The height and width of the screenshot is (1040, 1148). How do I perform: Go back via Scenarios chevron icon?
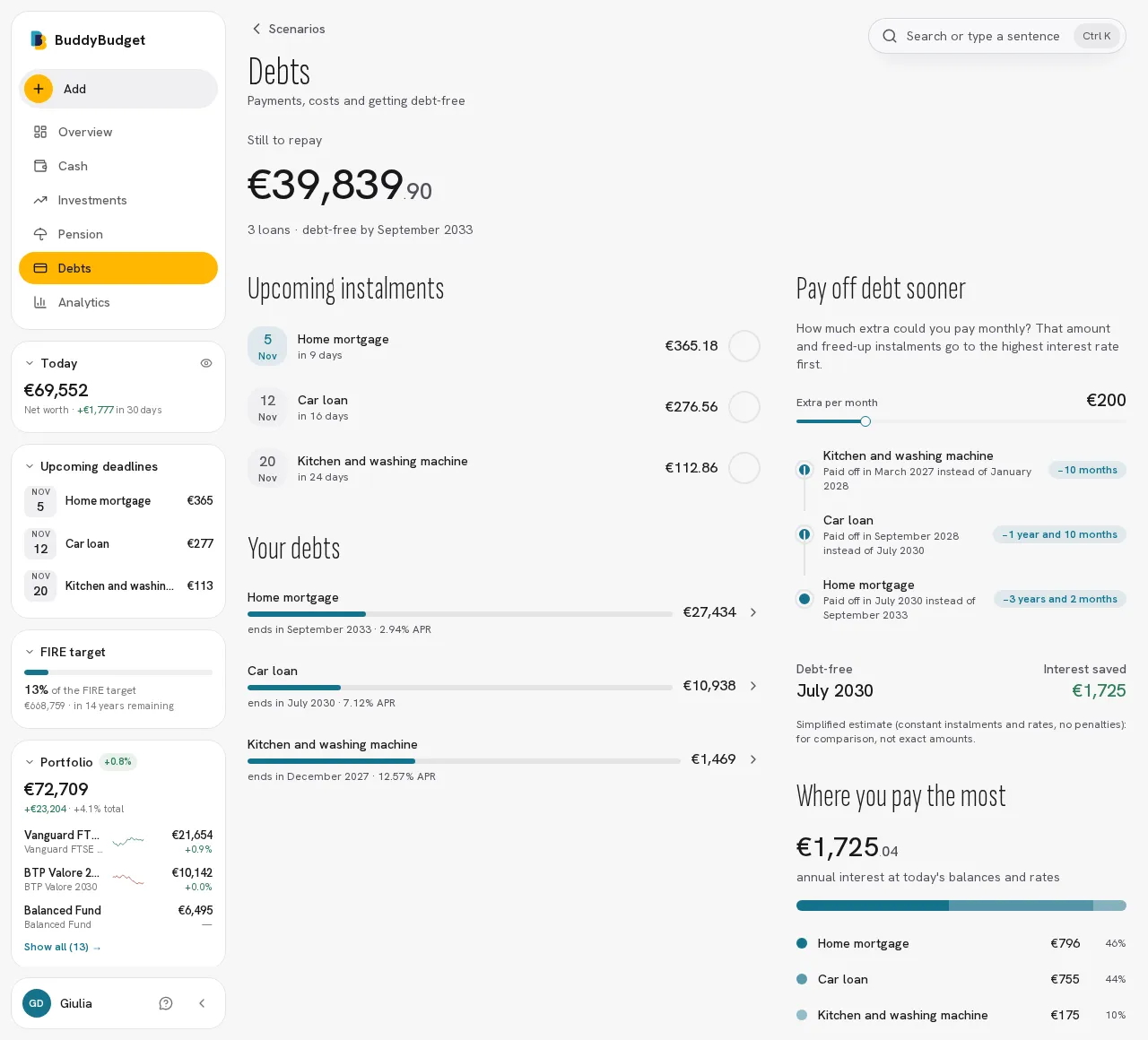[257, 29]
